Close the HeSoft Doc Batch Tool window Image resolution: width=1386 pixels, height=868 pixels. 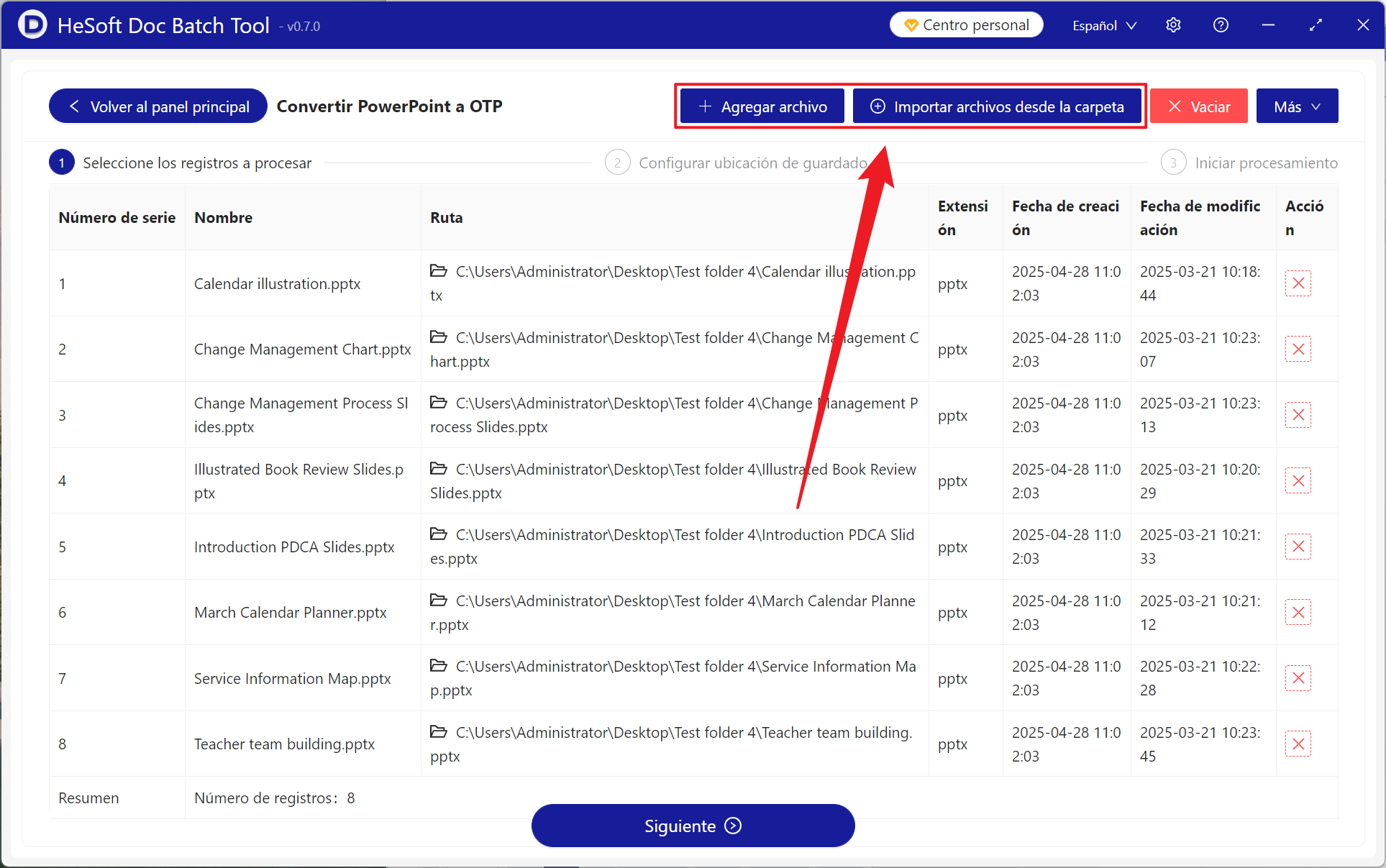(1363, 25)
